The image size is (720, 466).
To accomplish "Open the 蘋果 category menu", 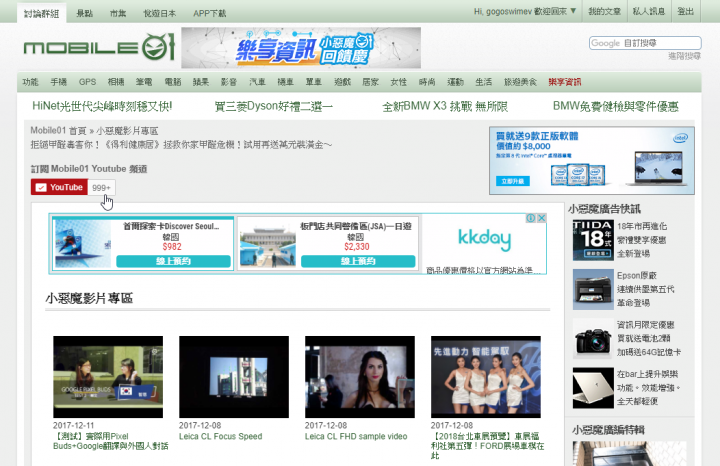I will pyautogui.click(x=201, y=82).
